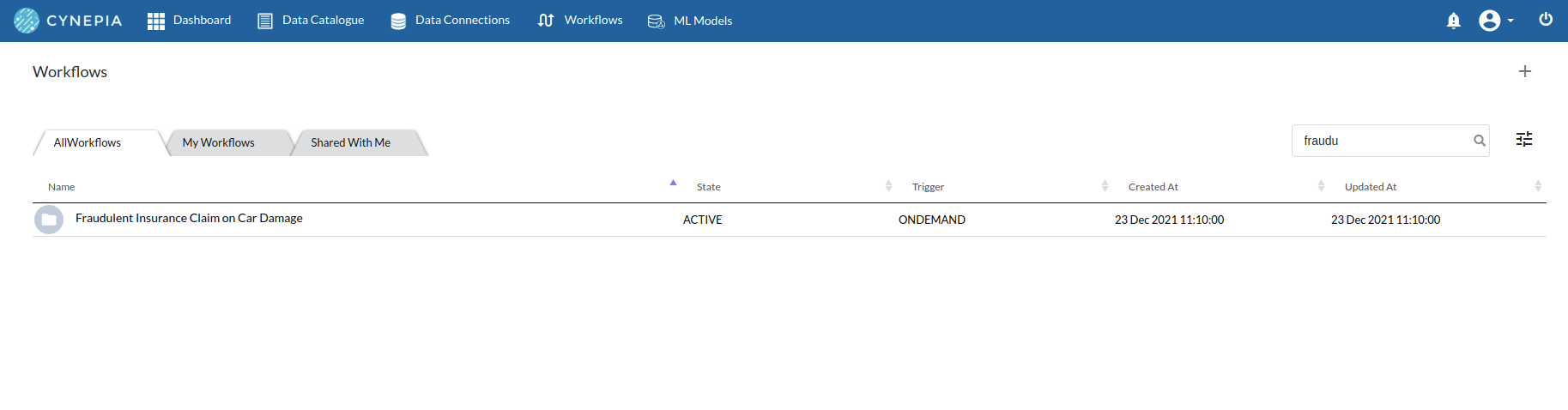Viewport: 1568px width, 410px height.
Task: Click the search magnifier icon
Action: point(1480,141)
